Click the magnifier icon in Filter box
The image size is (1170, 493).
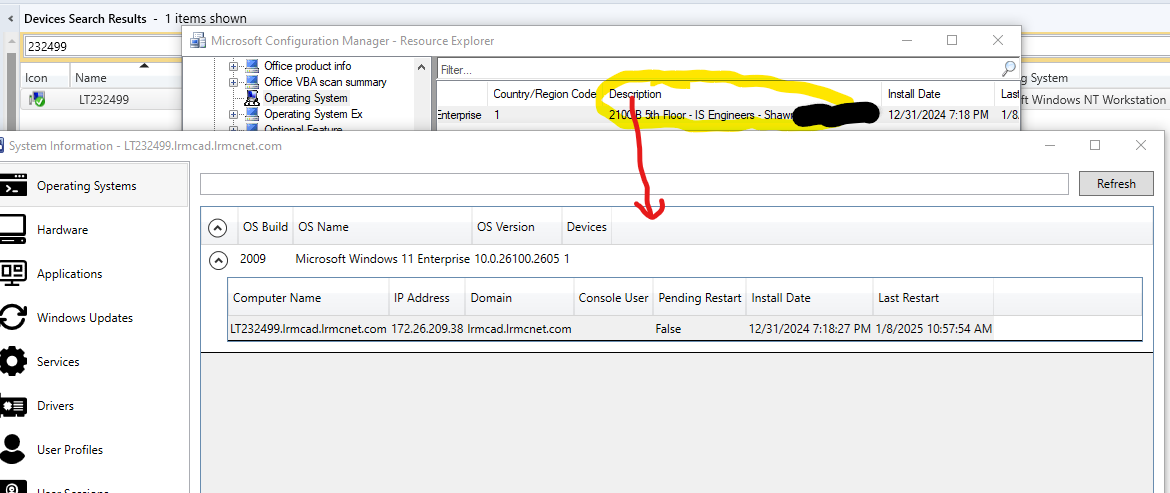[x=1009, y=69]
